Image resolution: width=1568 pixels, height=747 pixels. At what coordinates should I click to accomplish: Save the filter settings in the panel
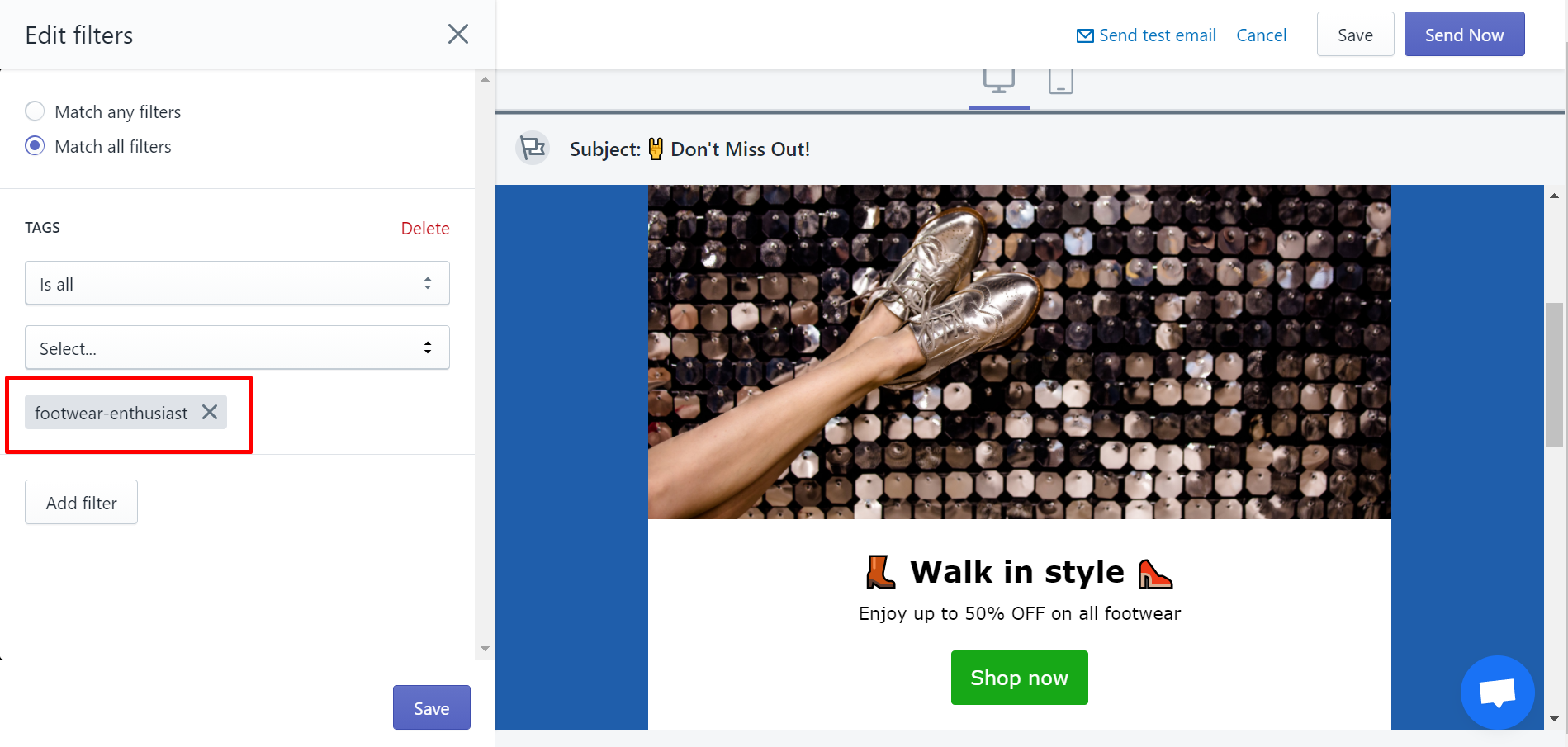(431, 707)
